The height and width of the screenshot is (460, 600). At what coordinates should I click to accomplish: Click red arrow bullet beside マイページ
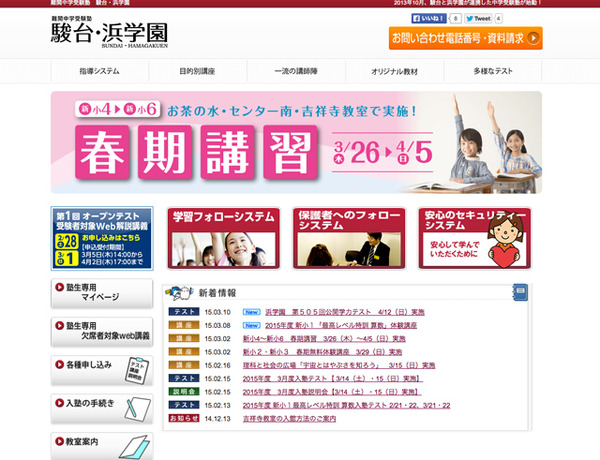(59, 287)
